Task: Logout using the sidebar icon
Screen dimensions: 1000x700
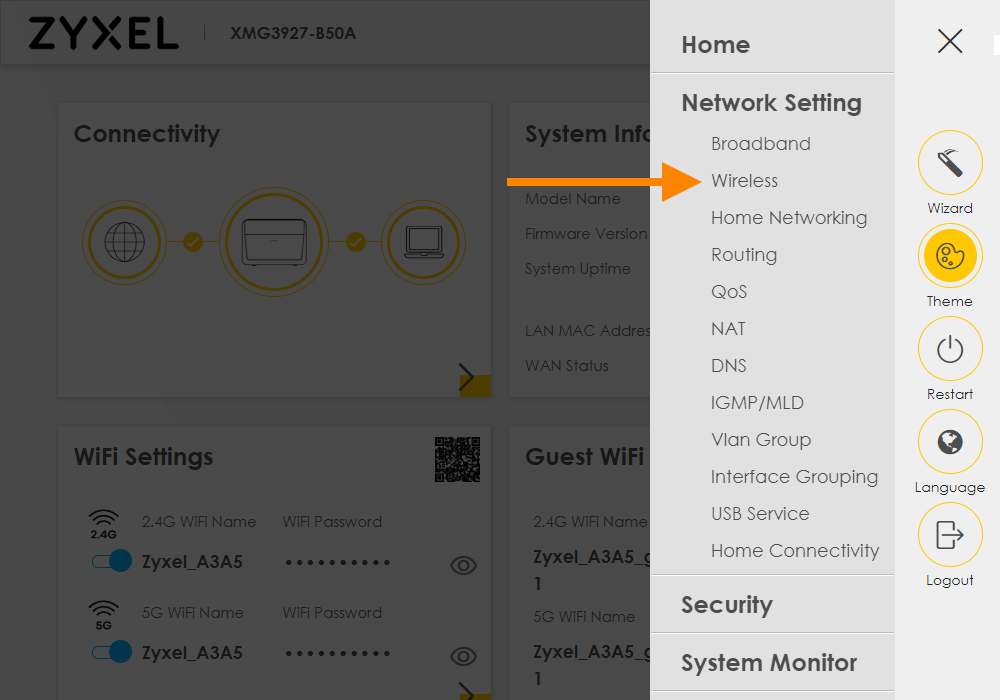Action: (x=950, y=534)
